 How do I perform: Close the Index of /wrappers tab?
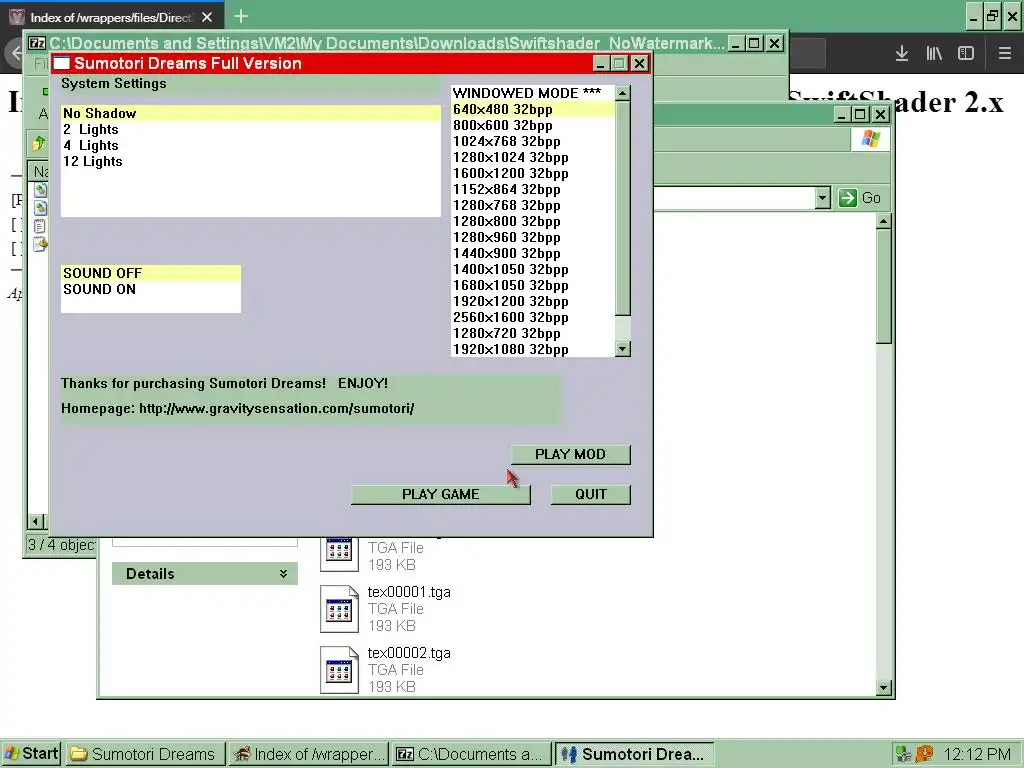(x=207, y=17)
